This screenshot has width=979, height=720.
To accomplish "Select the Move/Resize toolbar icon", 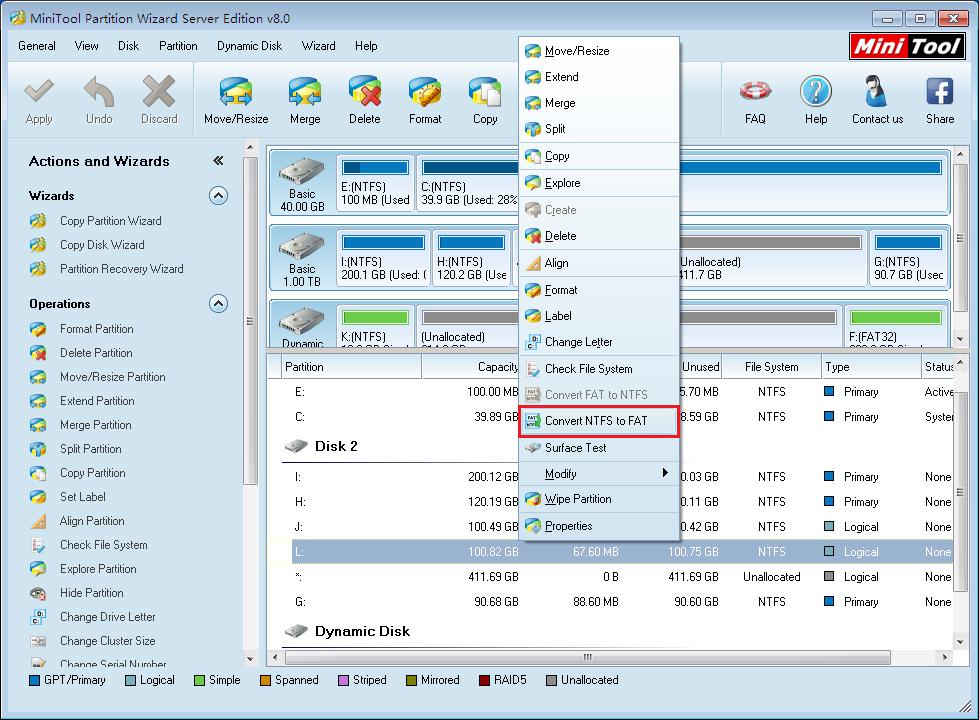I will (236, 94).
